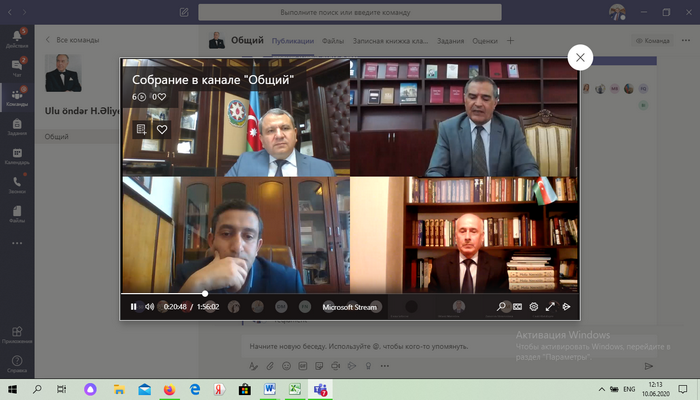Pause the video playback

(134, 307)
